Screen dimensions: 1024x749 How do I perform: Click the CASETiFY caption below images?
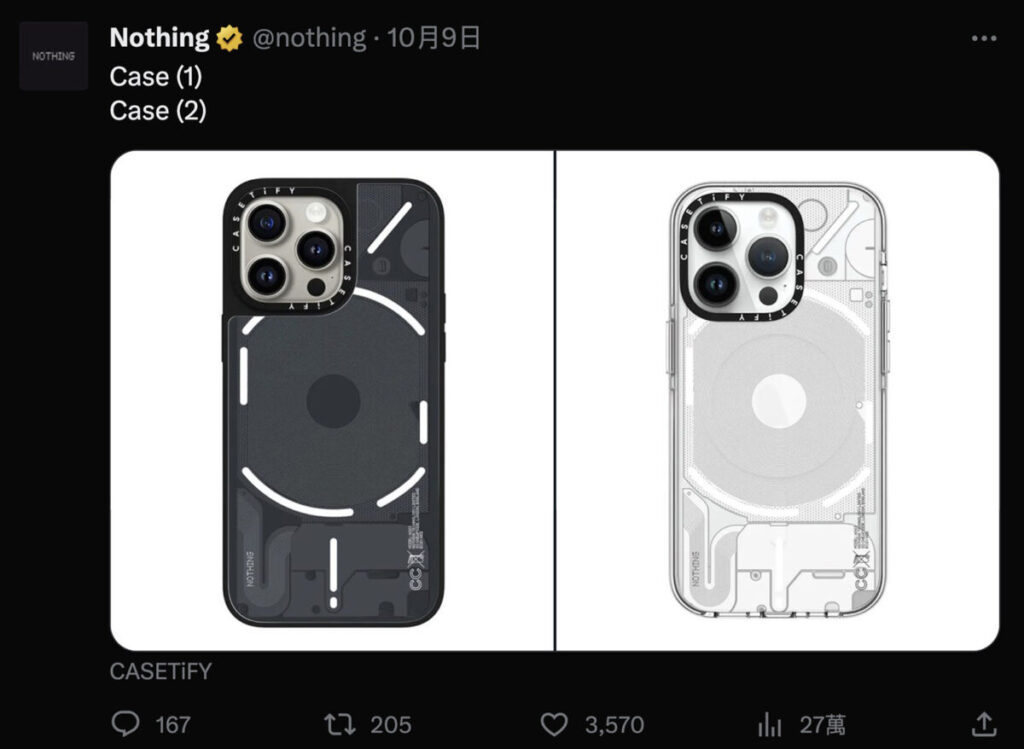point(160,671)
